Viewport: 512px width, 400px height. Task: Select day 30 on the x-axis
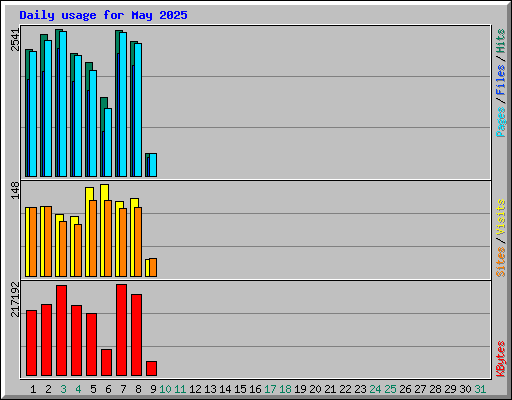465,389
